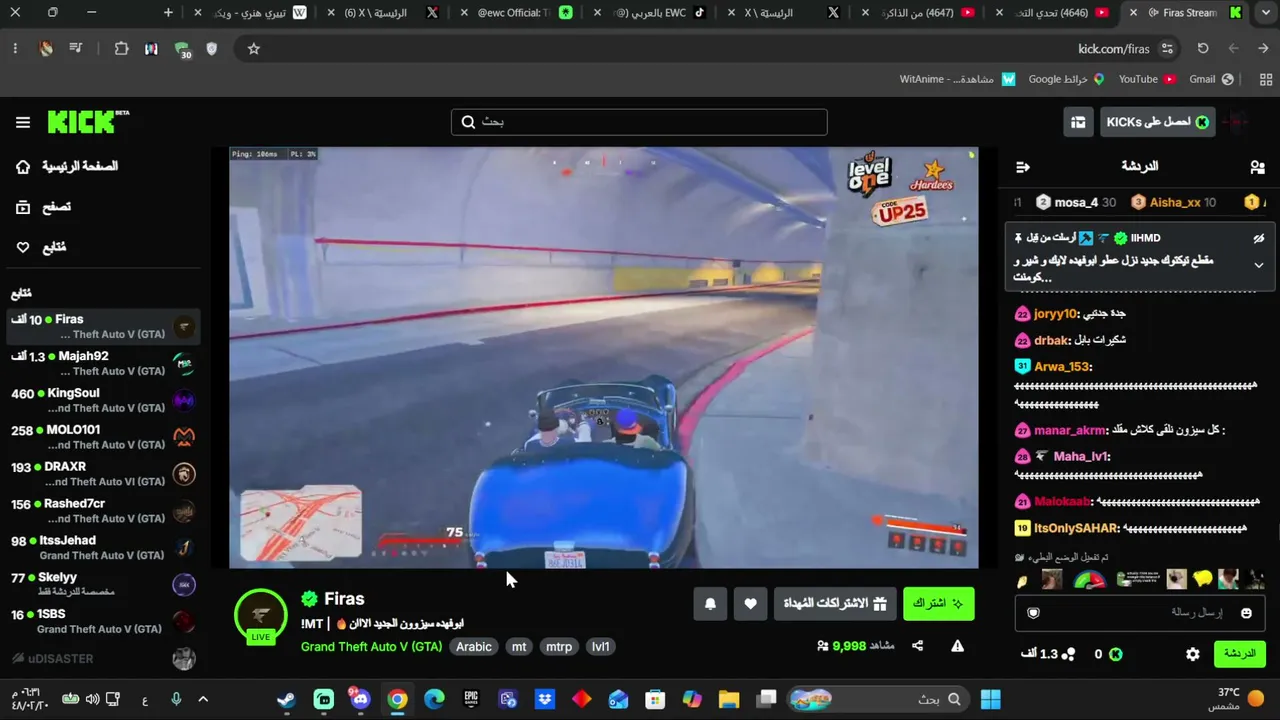Click the Kick search field
Viewport: 1280px width, 720px height.
[x=639, y=122]
